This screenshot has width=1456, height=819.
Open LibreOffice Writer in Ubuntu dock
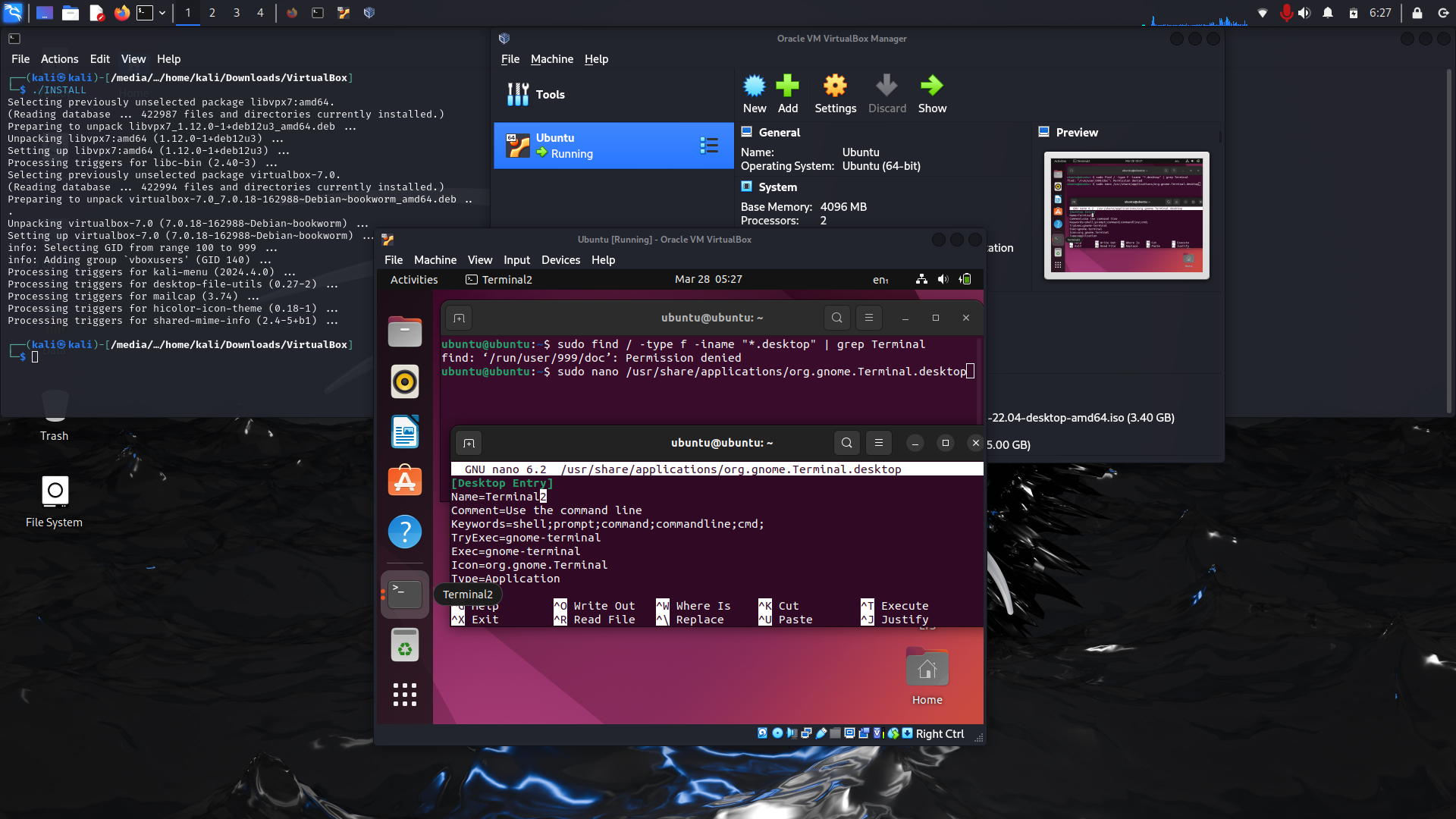[x=405, y=432]
